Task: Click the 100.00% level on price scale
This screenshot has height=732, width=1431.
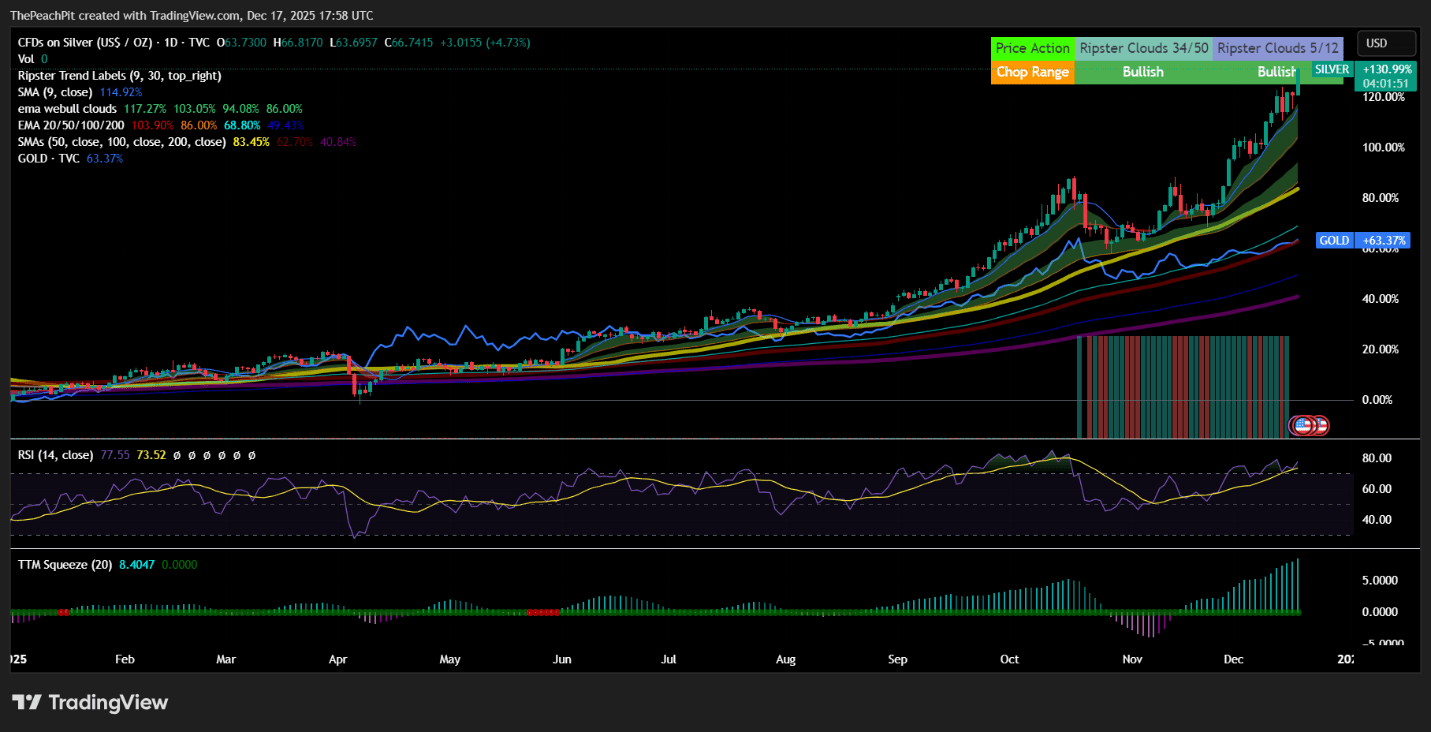Action: tap(1385, 147)
